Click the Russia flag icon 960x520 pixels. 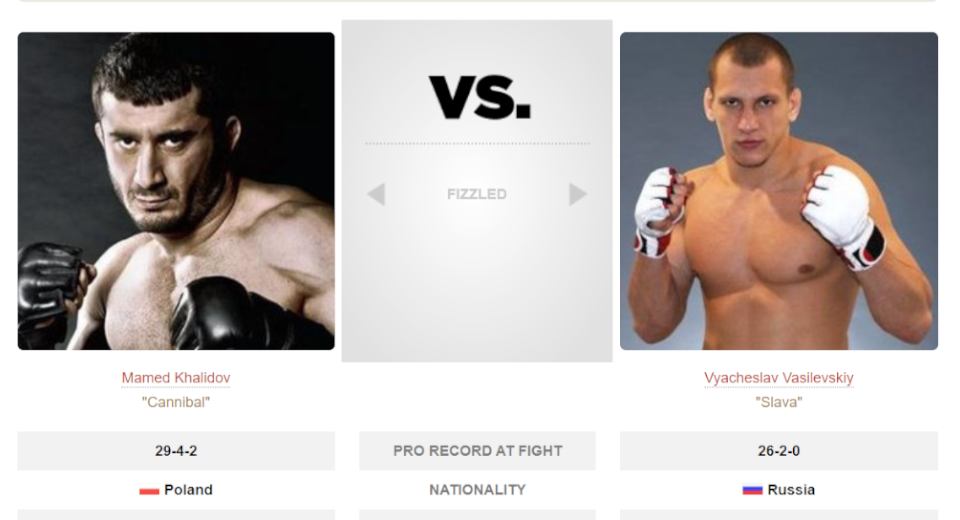(x=752, y=491)
